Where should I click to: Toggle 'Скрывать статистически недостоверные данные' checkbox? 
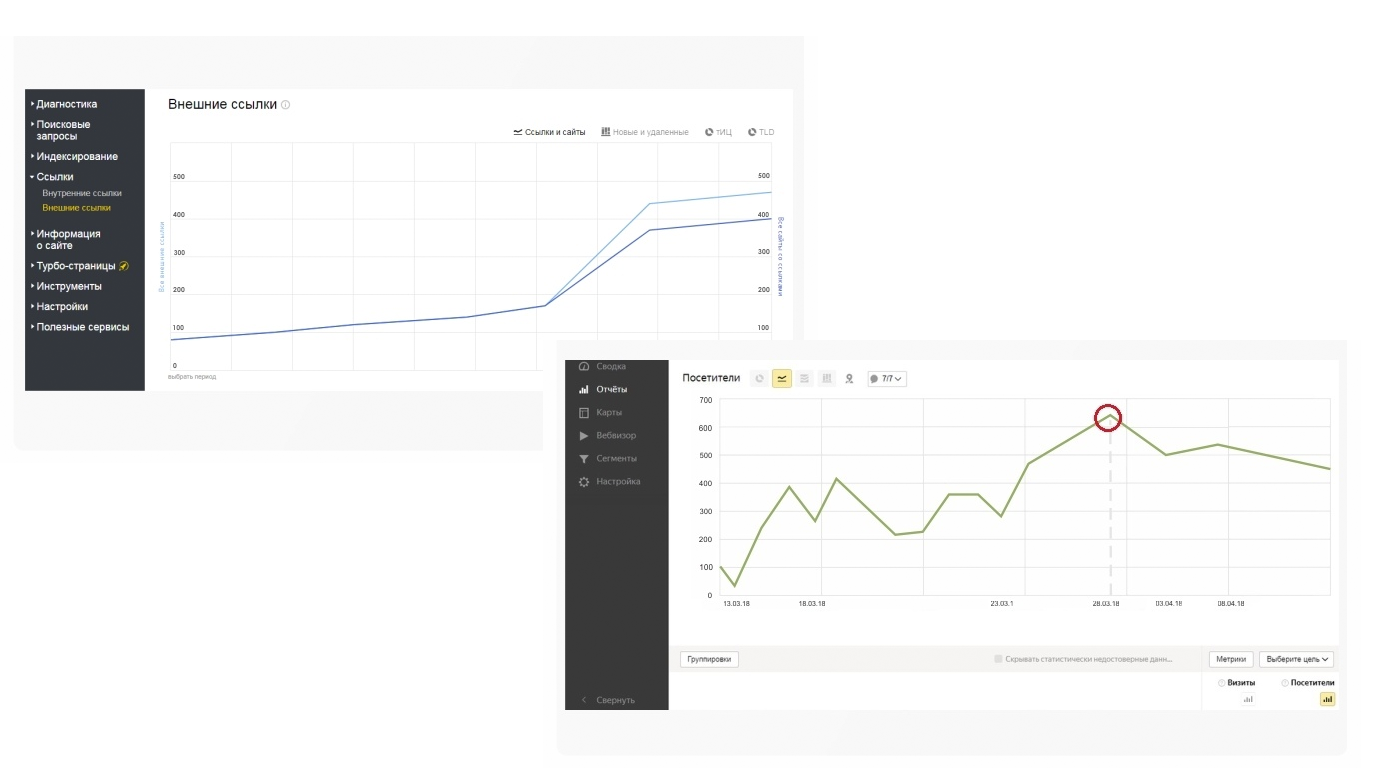(x=998, y=659)
